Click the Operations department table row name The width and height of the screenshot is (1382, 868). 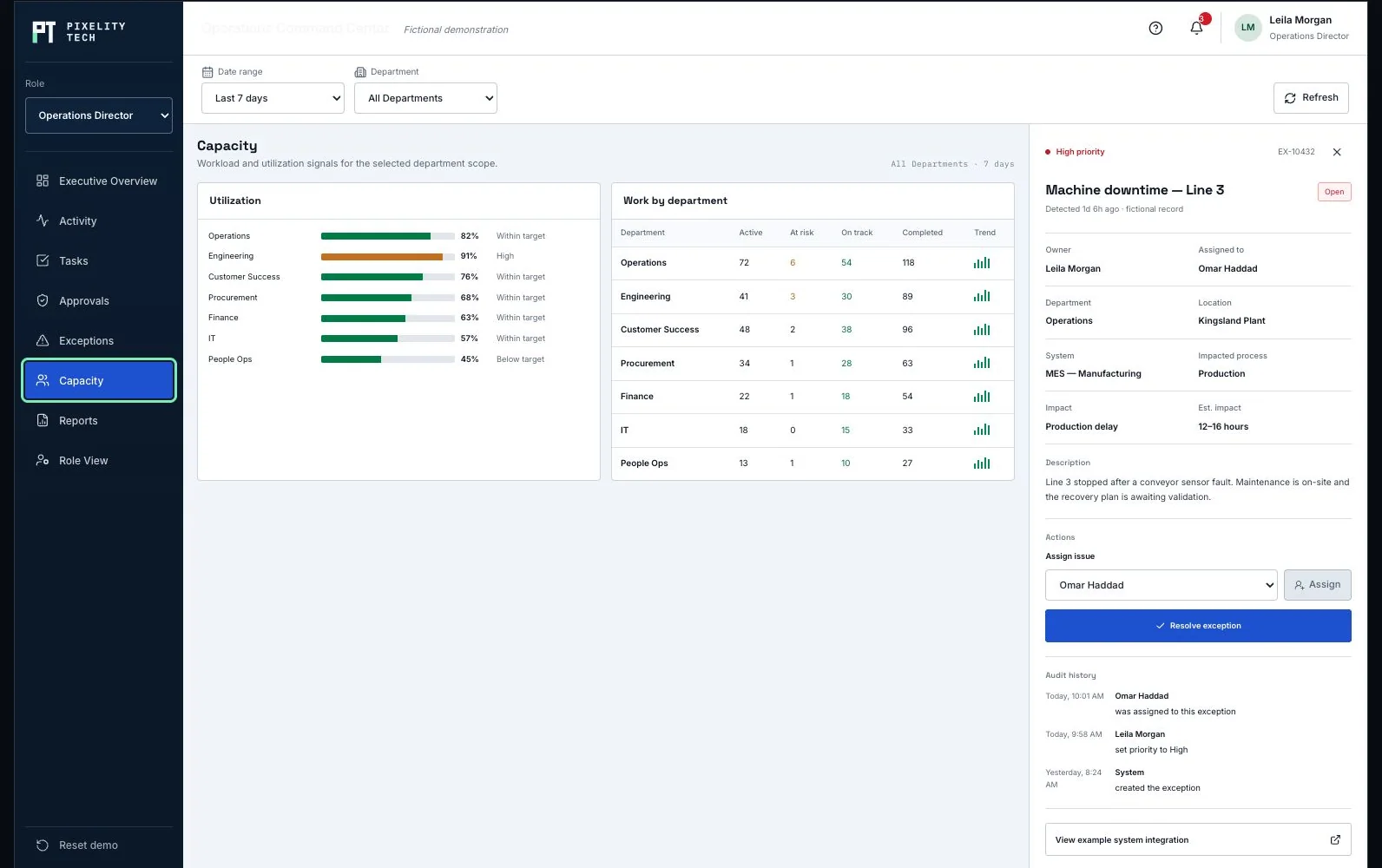click(643, 263)
